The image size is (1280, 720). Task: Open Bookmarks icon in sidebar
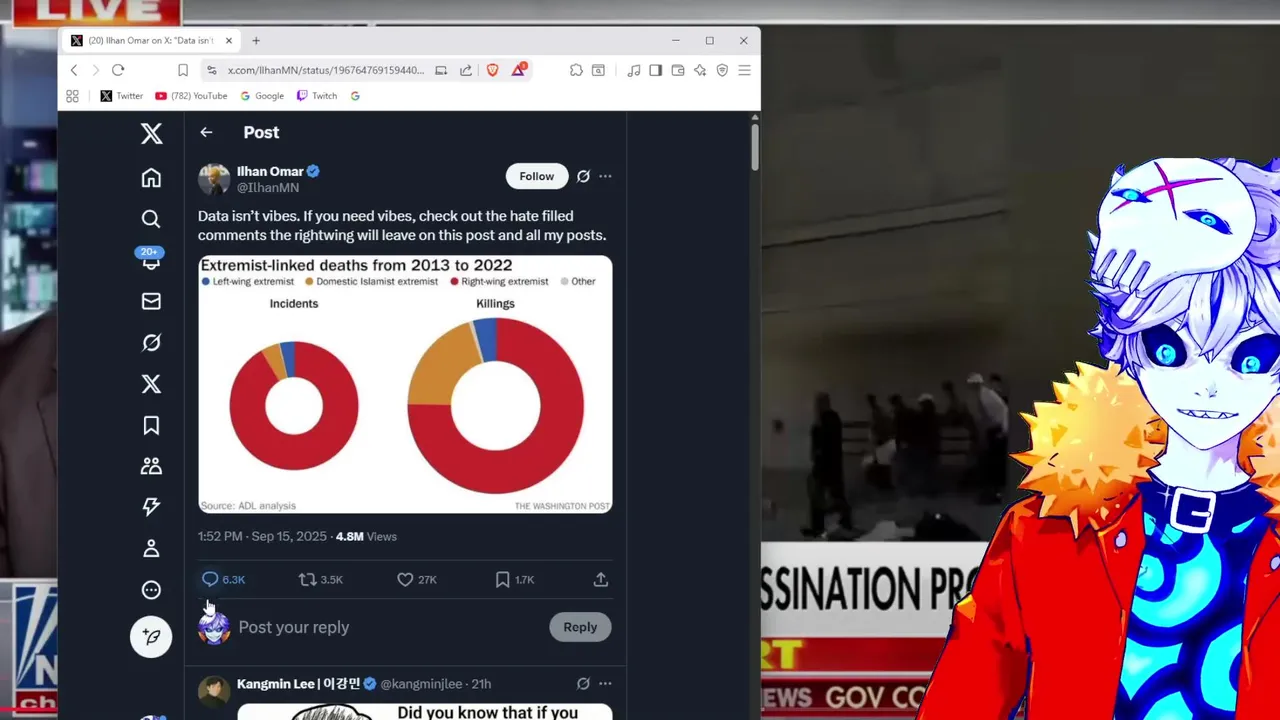click(151, 425)
